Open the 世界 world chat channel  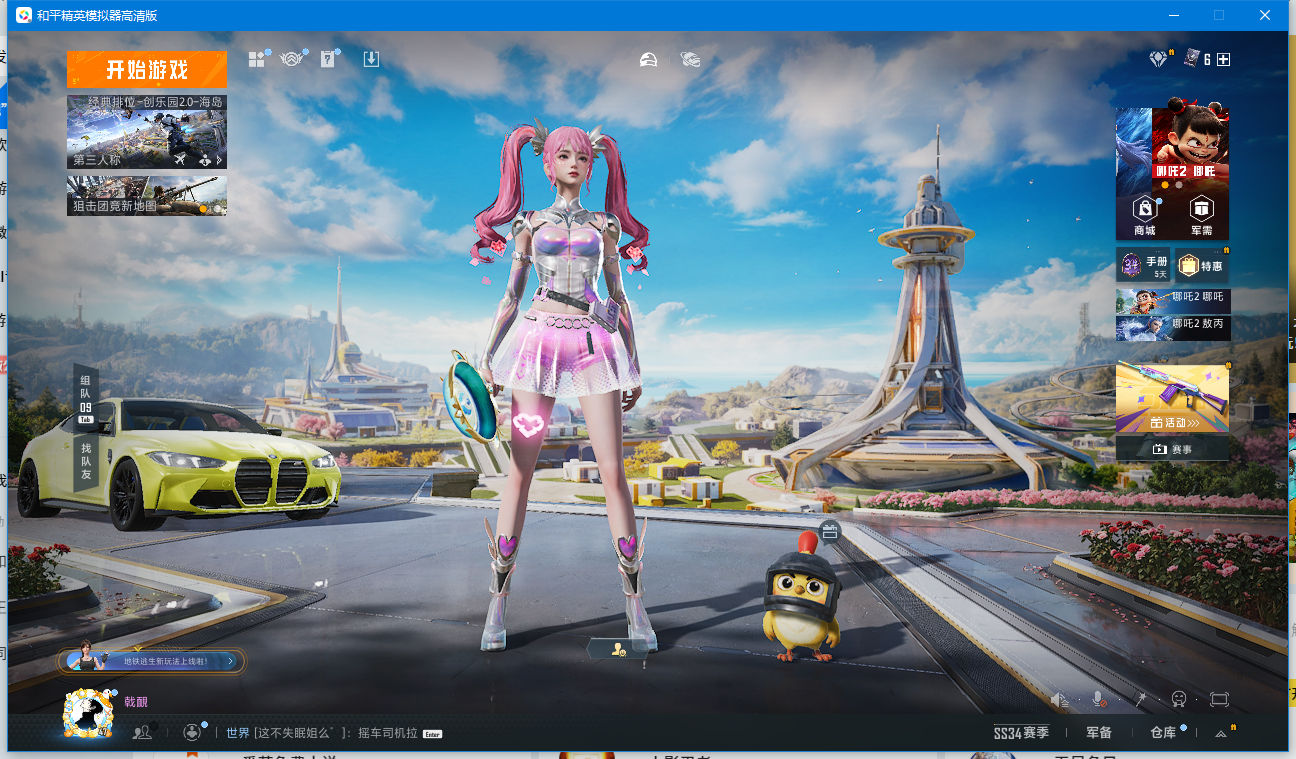pos(237,733)
